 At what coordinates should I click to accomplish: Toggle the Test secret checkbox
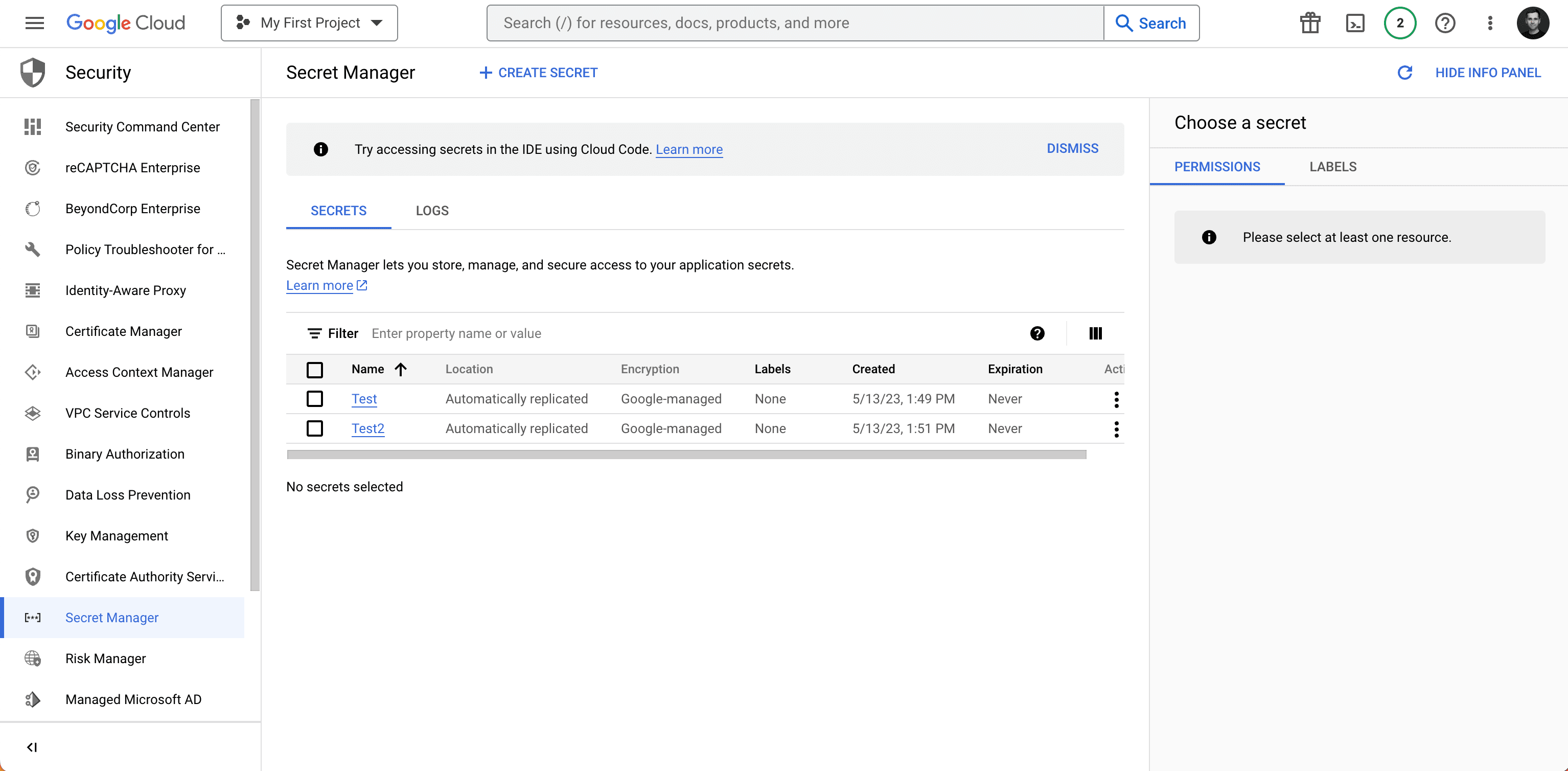[315, 399]
